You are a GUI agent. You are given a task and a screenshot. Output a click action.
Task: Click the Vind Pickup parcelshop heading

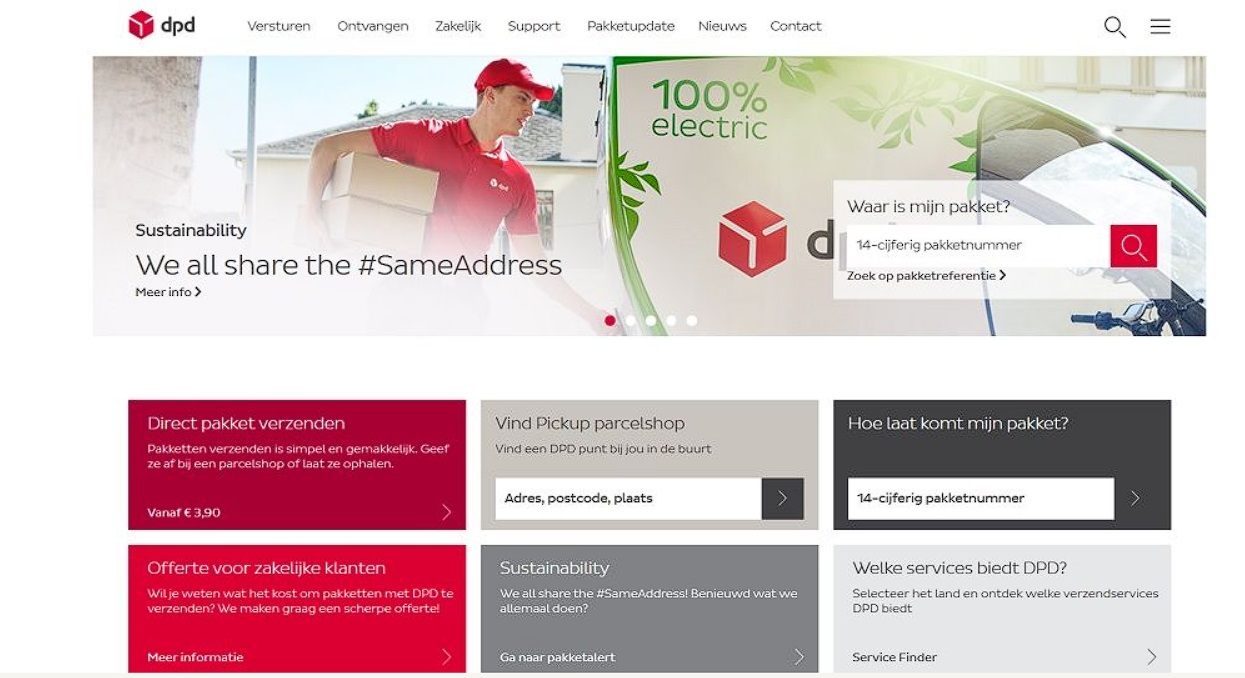(590, 423)
